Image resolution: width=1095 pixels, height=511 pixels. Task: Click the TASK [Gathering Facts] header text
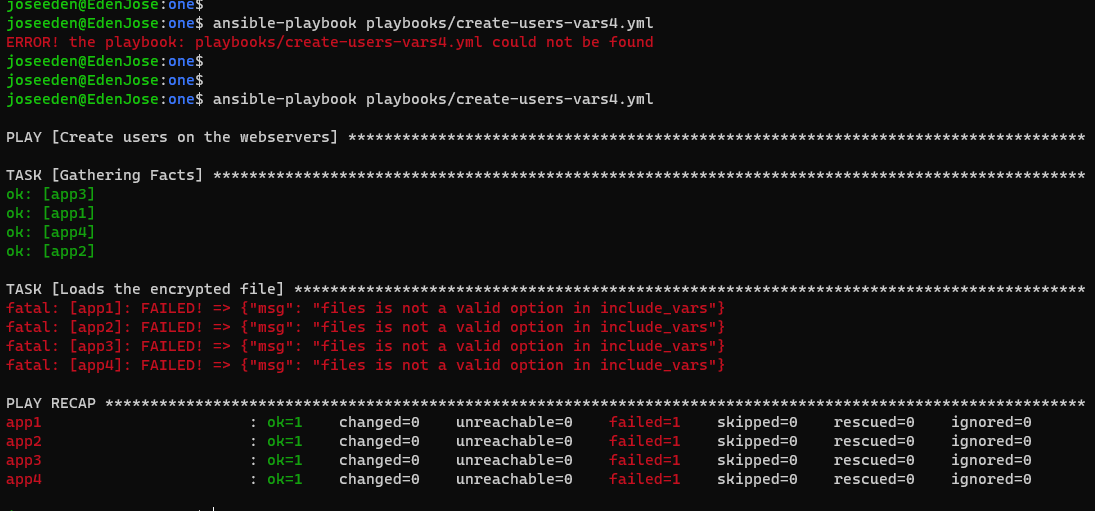click(104, 175)
